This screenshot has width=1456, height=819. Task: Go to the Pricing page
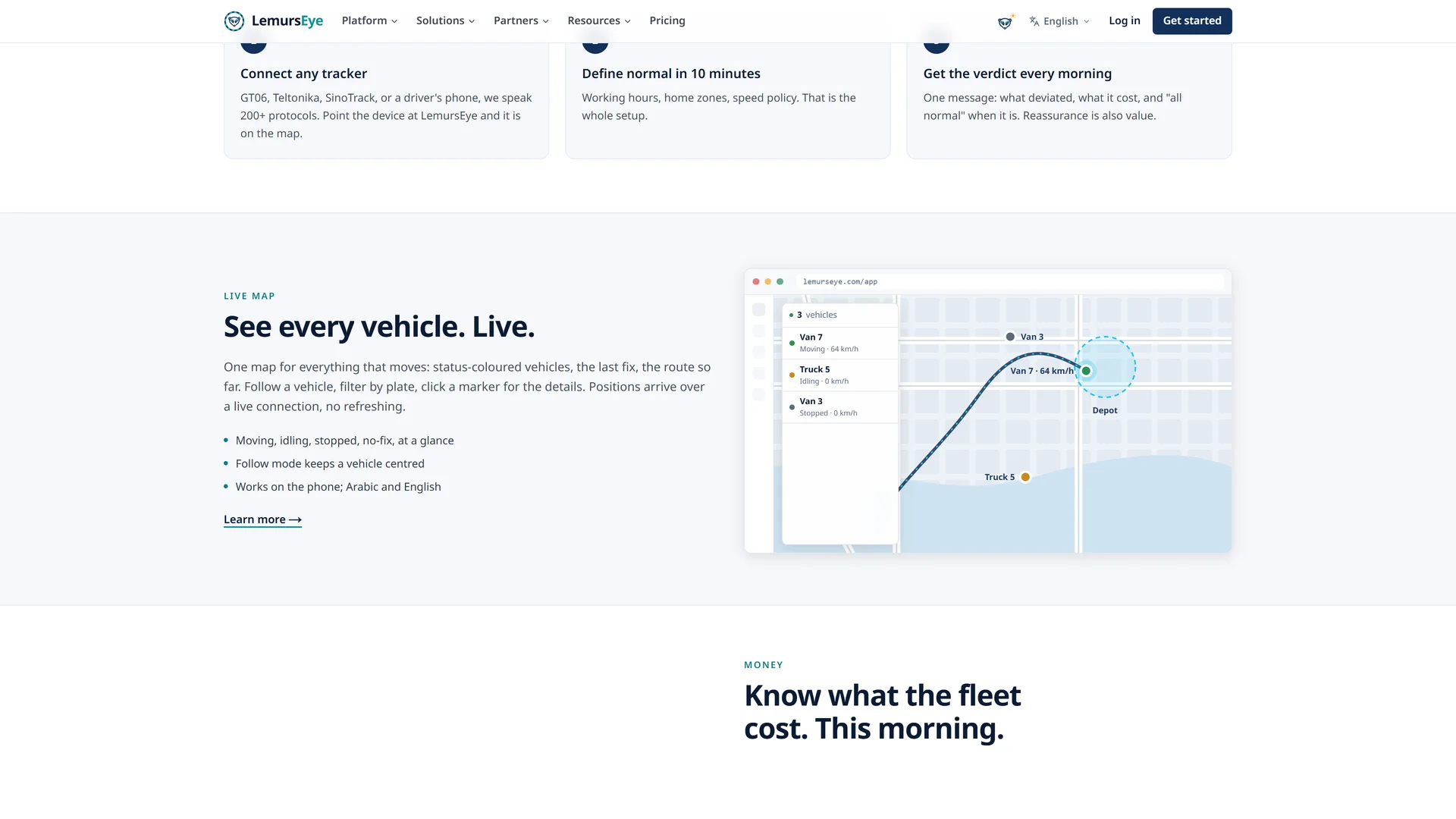667,21
